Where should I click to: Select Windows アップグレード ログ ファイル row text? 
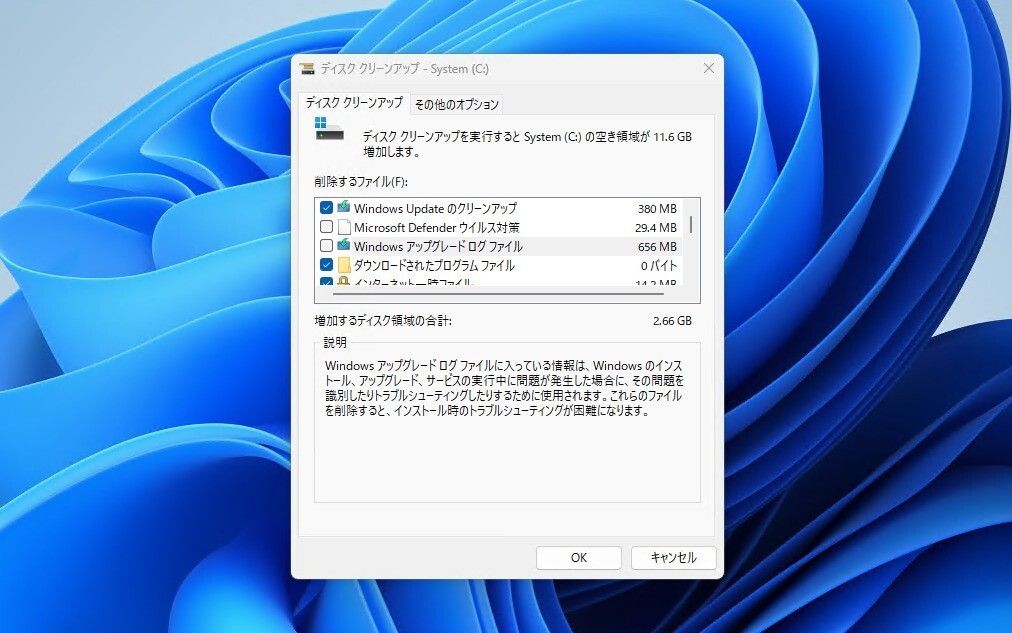pyautogui.click(x=438, y=246)
